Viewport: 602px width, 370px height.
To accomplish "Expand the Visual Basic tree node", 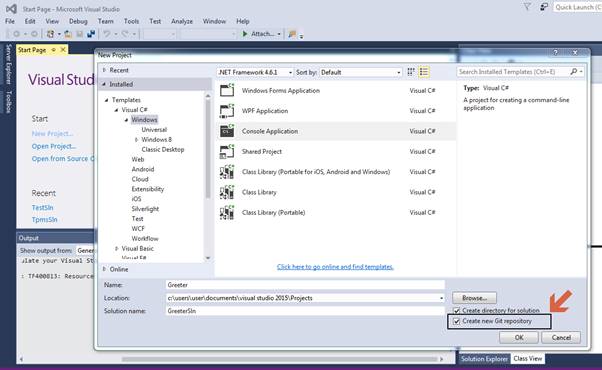I will coord(116,249).
